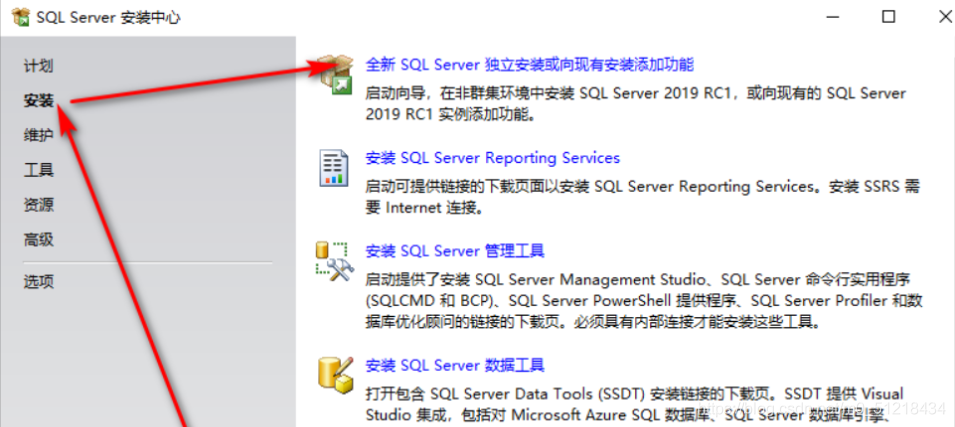
Task: Click link 全新 SQL Server 独立安装或向现有安装添加功能
Action: point(529,65)
